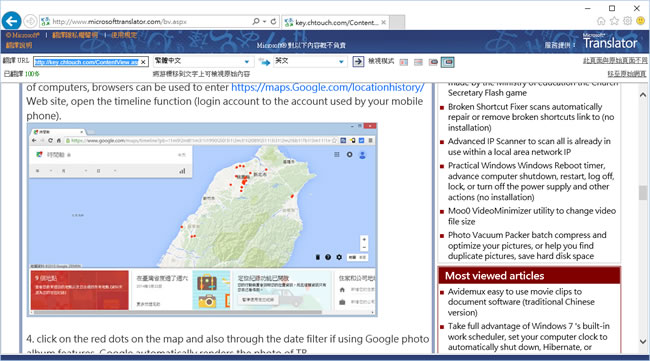Open the privacy statement link in header
Viewport: 650px width, 361px height.
tap(75, 35)
